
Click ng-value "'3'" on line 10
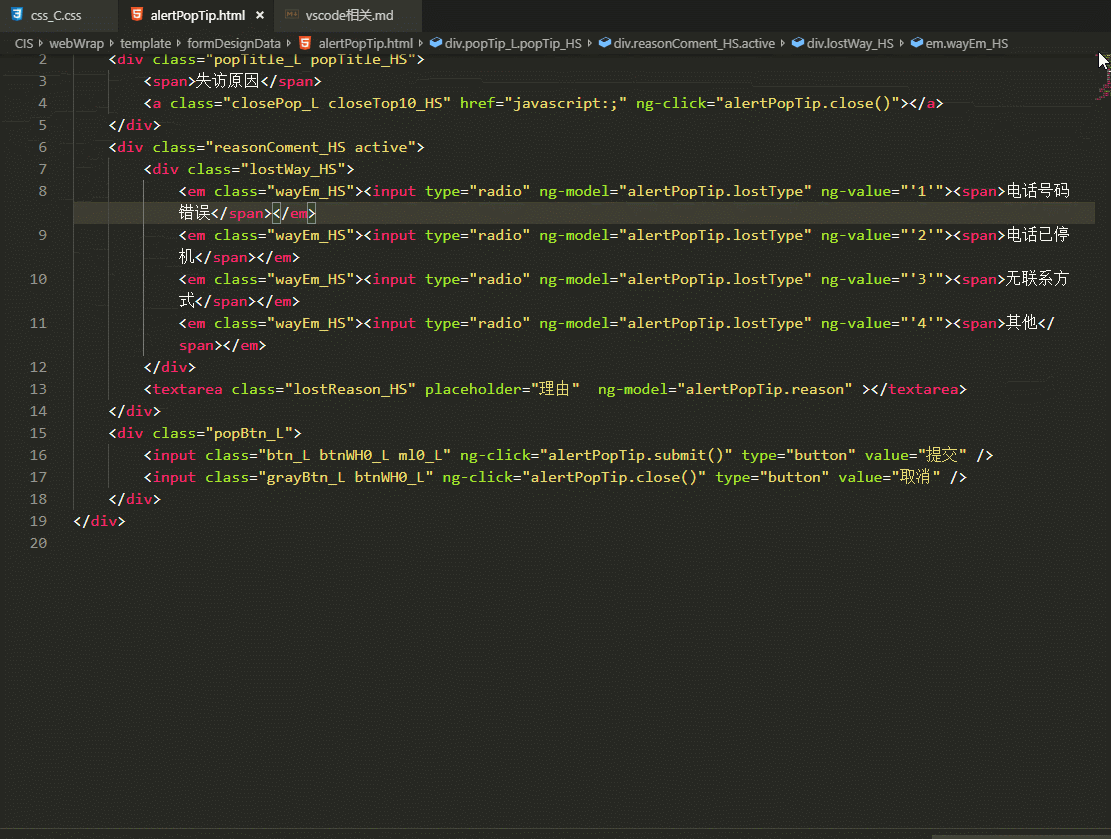(x=922, y=278)
